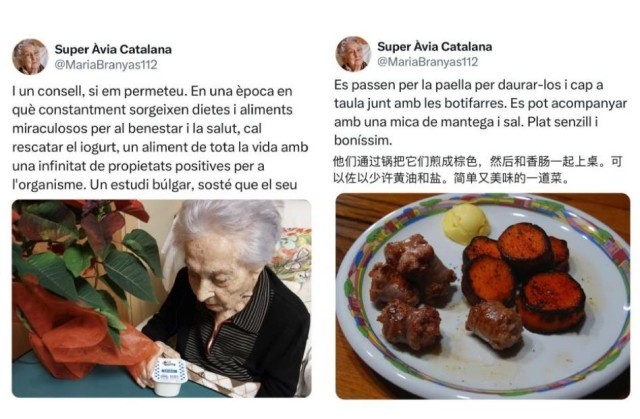Click the yogurt cup in the left photo
This screenshot has height=419, width=640.
169,377
